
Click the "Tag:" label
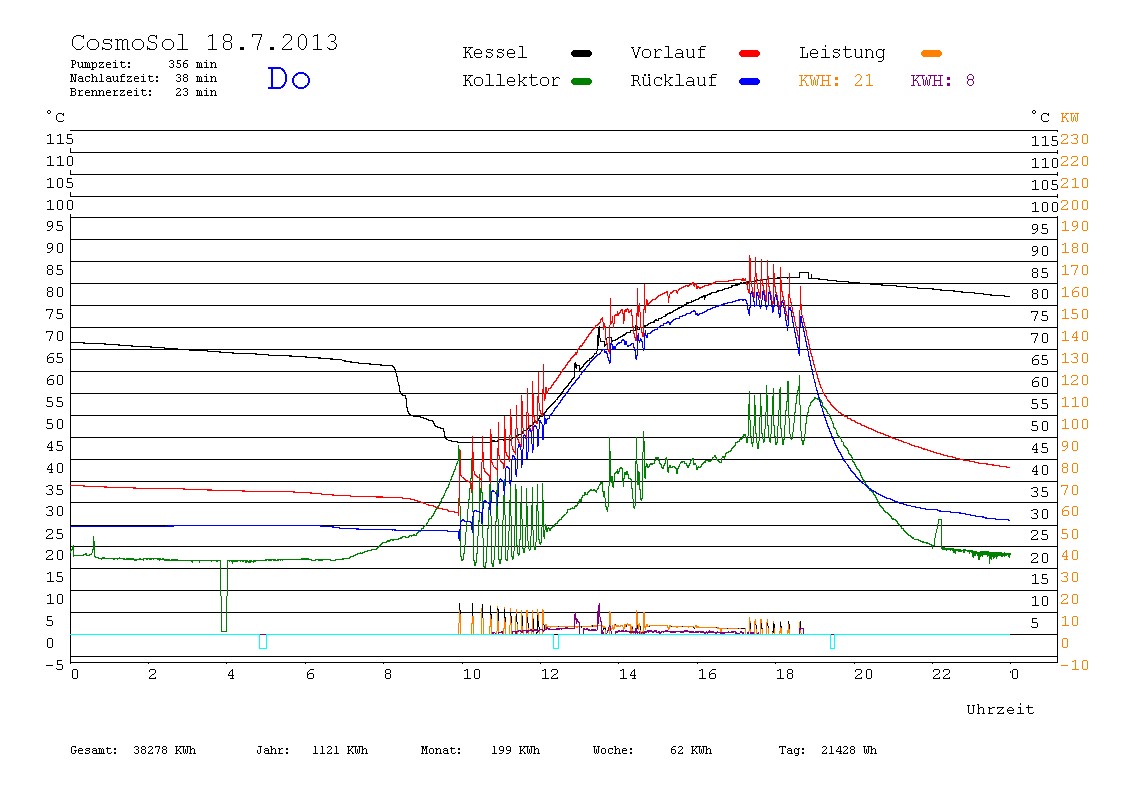point(792,750)
